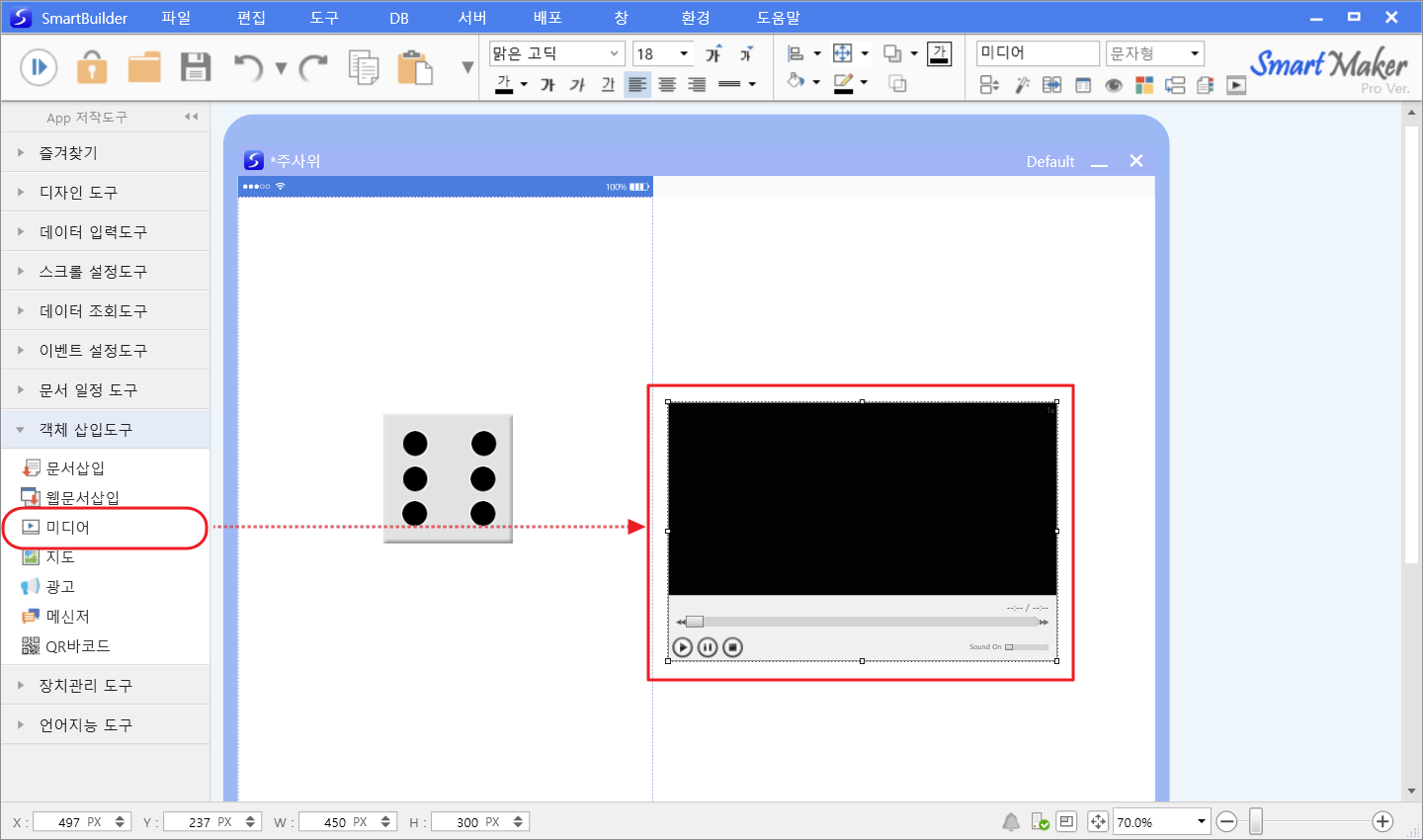Image resolution: width=1423 pixels, height=840 pixels.
Task: Click the boxed text 가 icon
Action: click(x=940, y=53)
